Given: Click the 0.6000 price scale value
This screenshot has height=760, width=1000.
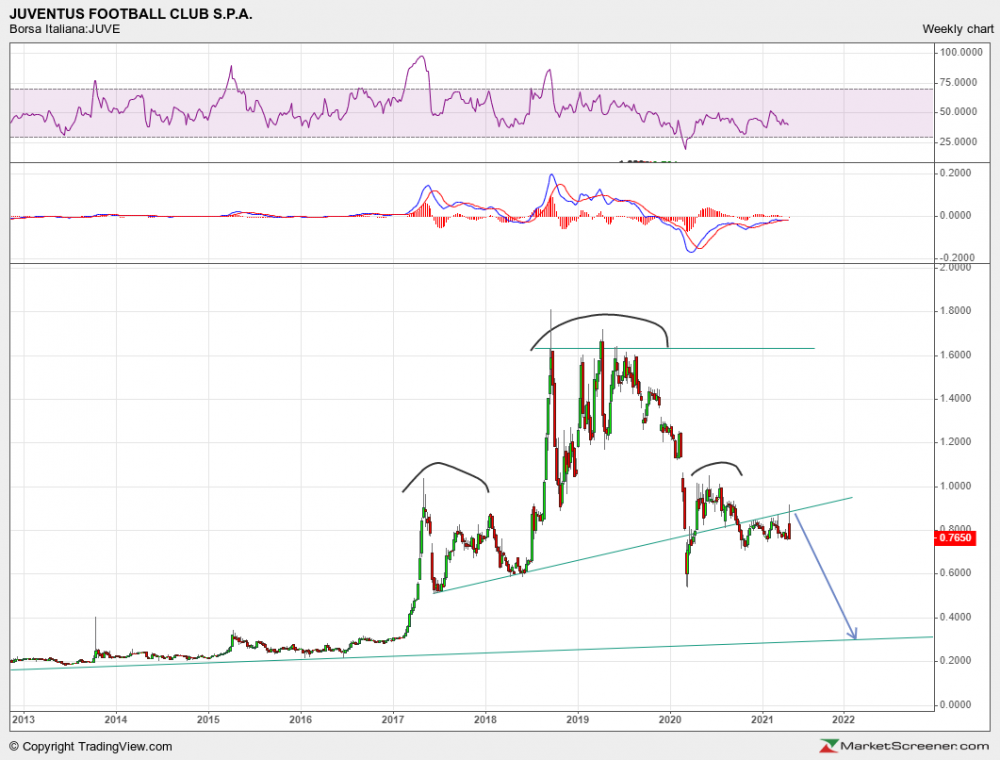Looking at the screenshot, I should 956,573.
